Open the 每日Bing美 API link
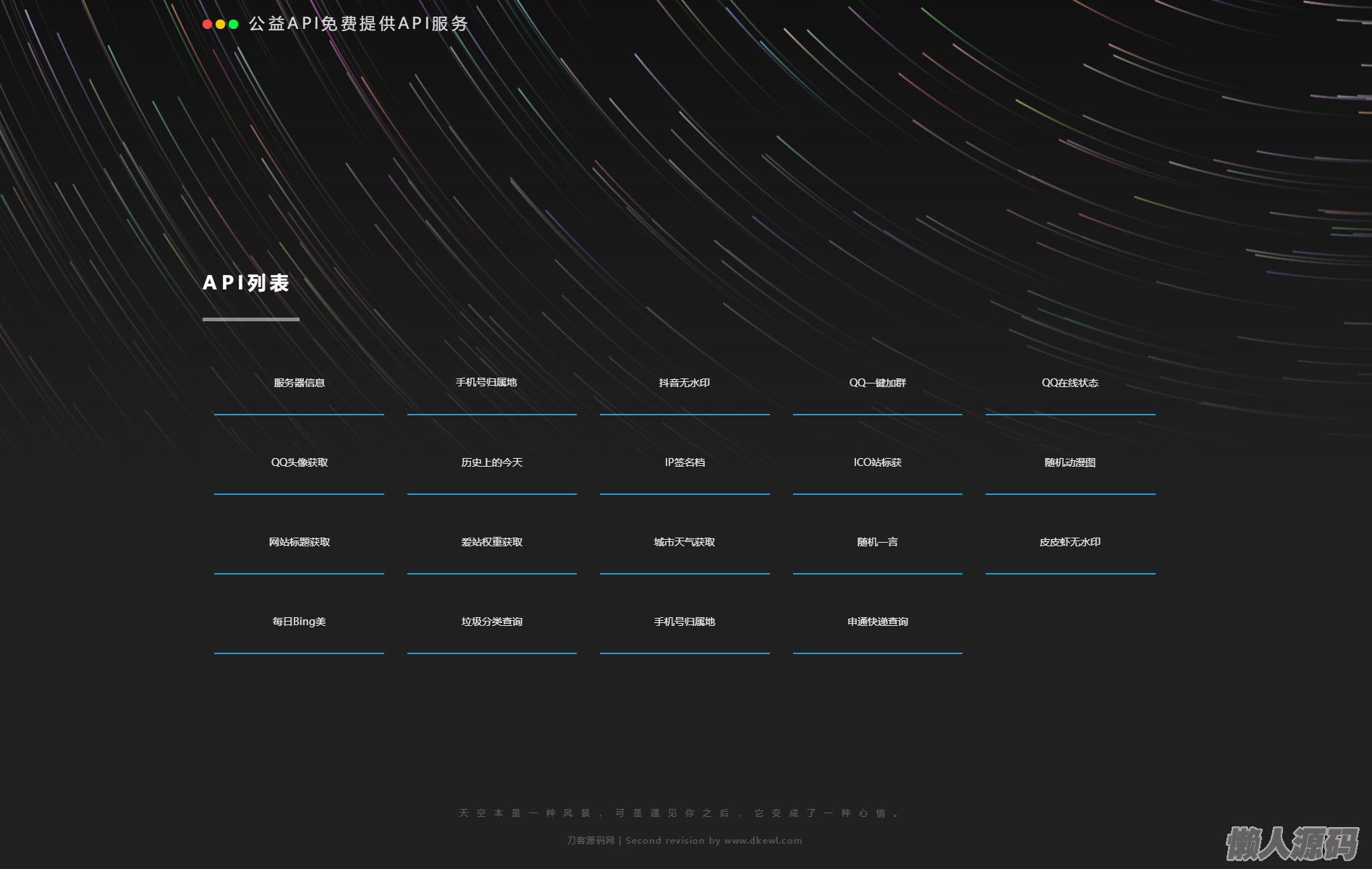 tap(299, 622)
